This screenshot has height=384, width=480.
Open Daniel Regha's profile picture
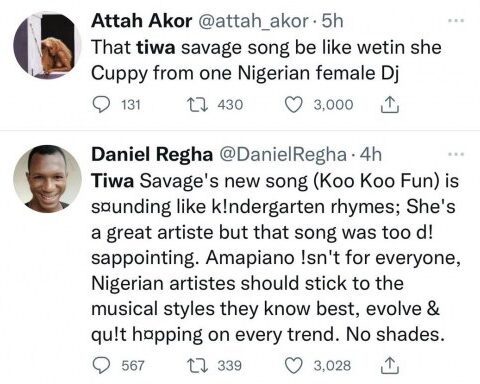tap(47, 178)
